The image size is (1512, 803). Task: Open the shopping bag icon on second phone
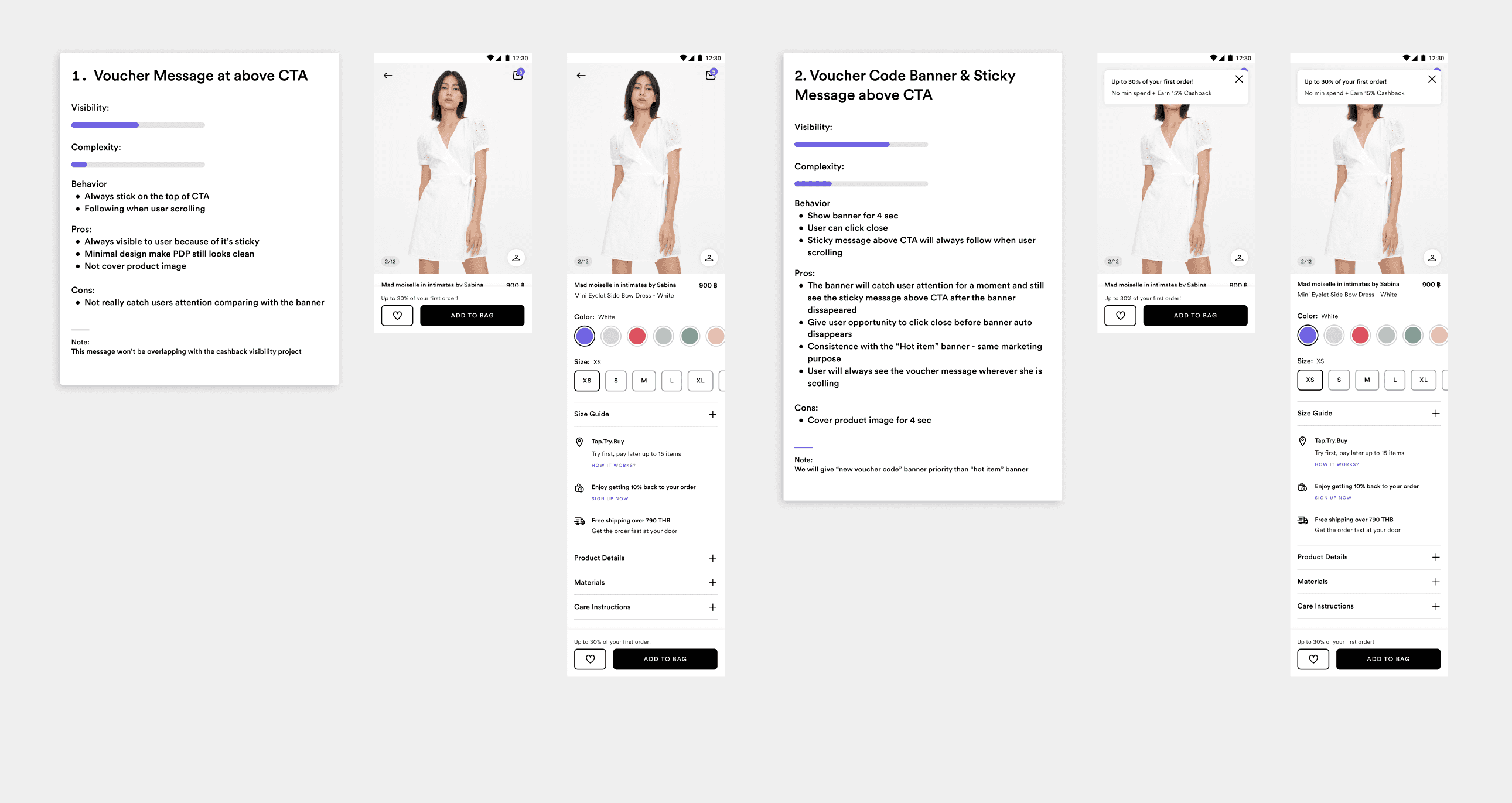[710, 75]
